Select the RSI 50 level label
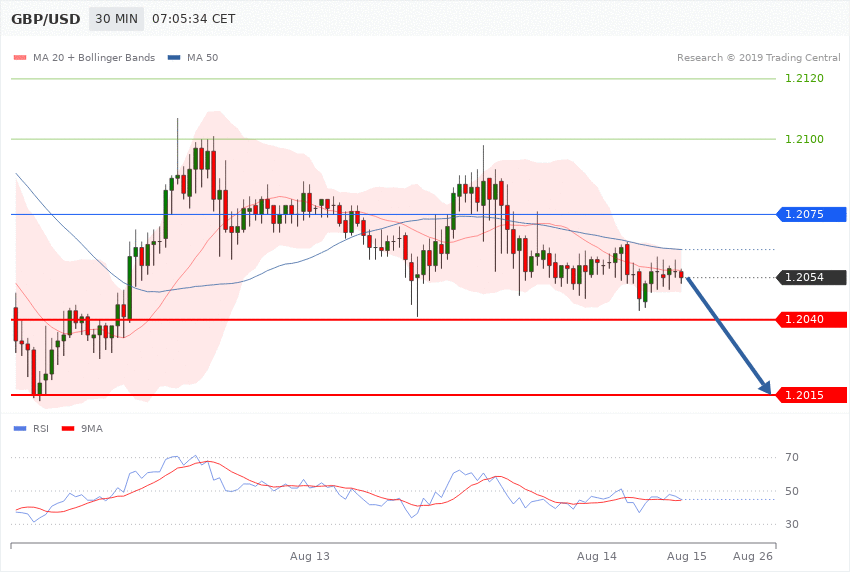 coord(791,491)
